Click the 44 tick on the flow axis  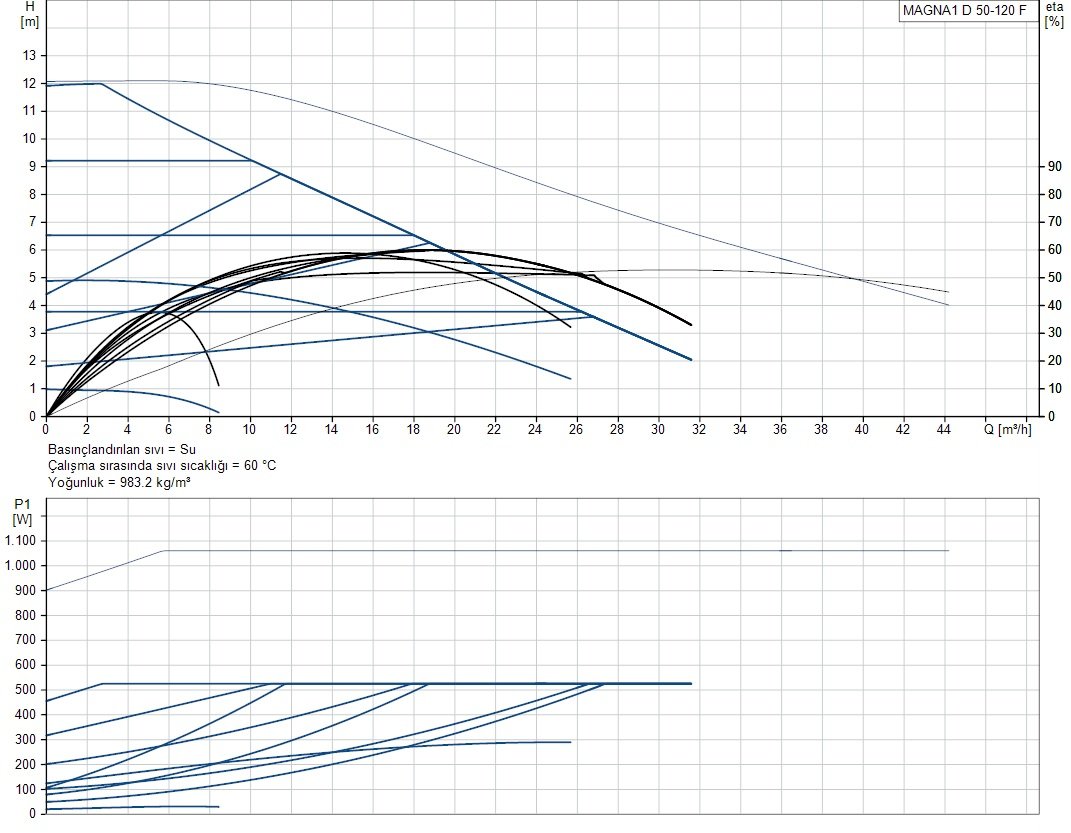pyautogui.click(x=943, y=429)
